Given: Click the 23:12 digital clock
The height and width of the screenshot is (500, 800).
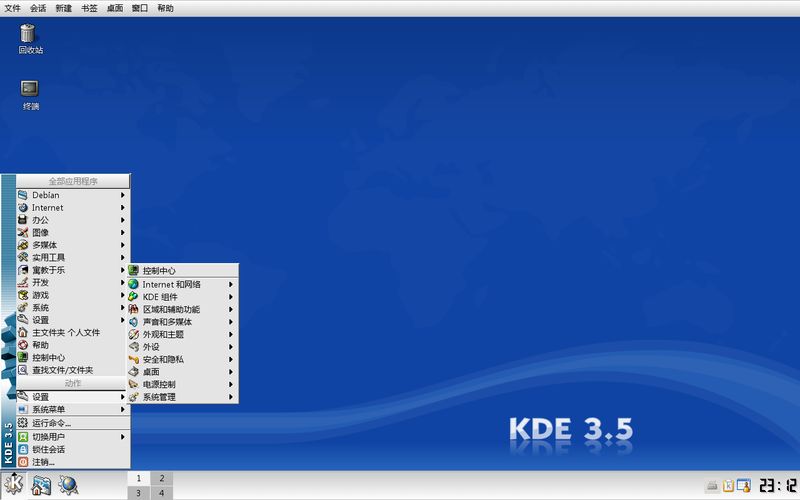Looking at the screenshot, I should tap(775, 486).
